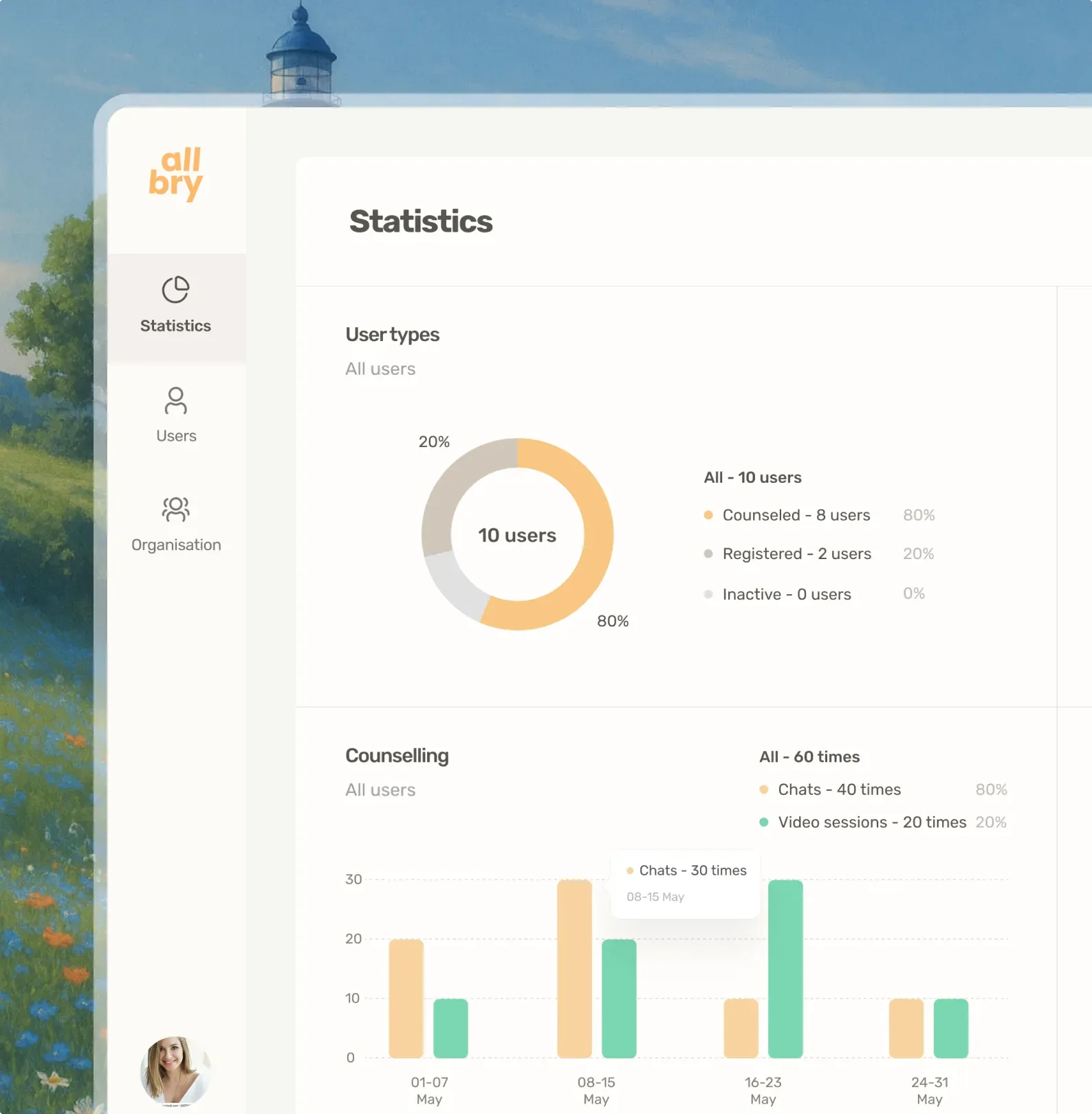Click the Organisation group icon

pos(175,509)
